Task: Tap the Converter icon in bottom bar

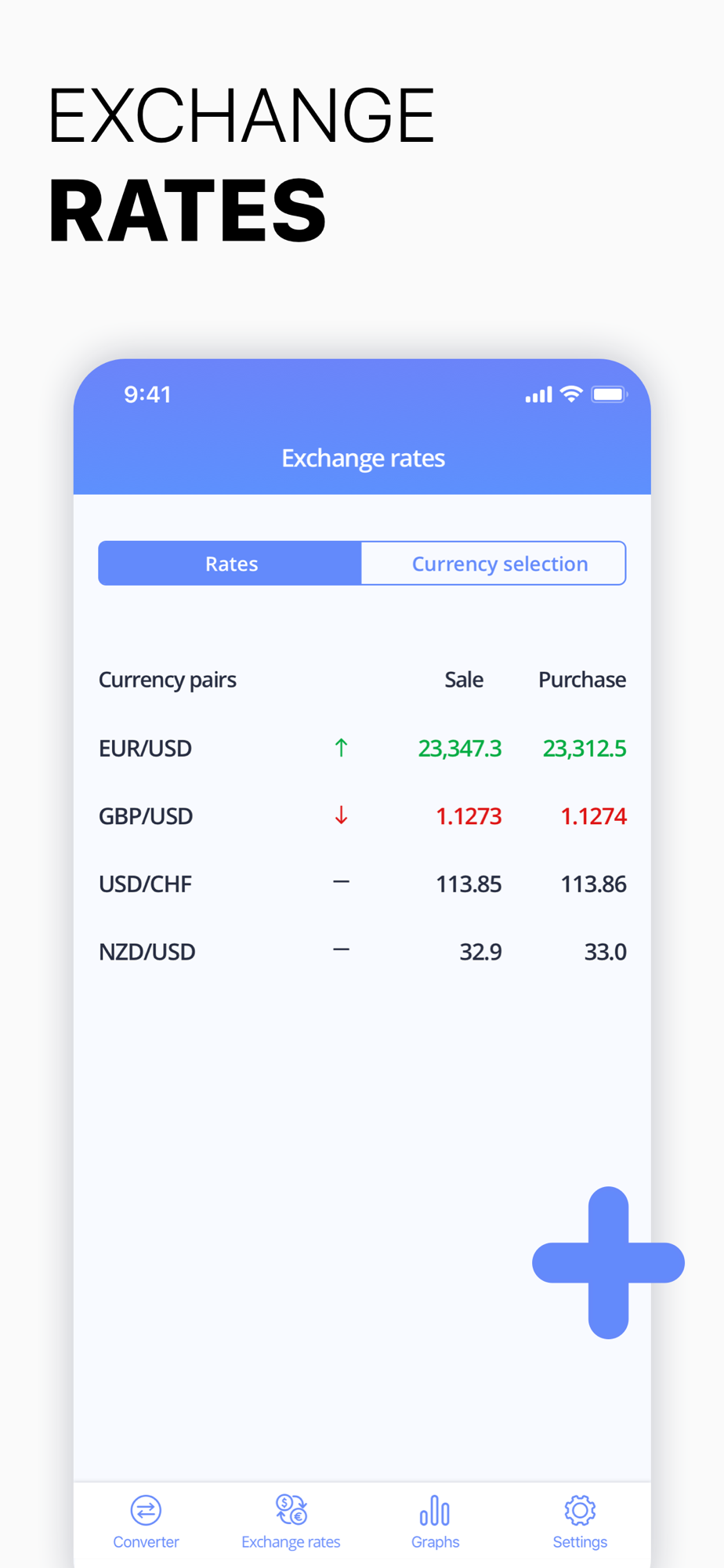Action: click(146, 1510)
